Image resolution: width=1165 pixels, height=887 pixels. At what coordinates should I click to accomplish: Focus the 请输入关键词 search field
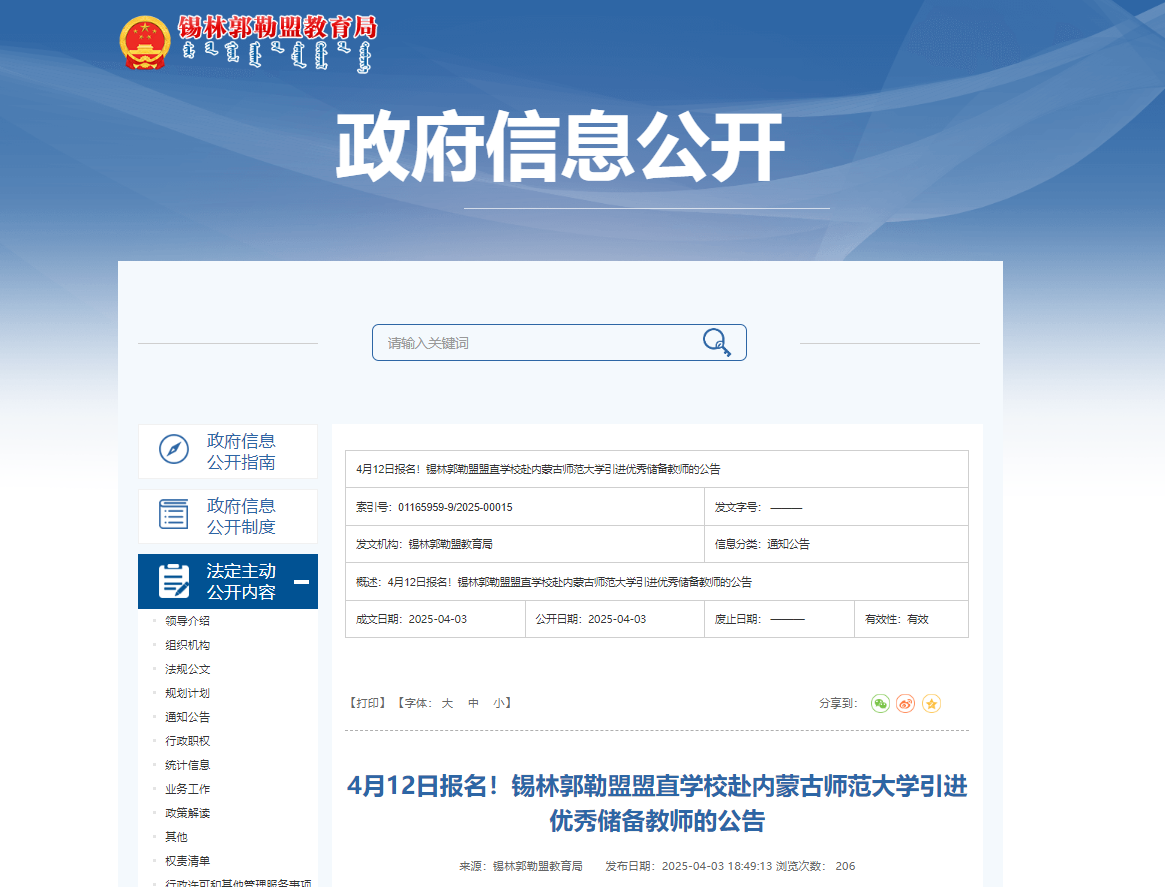pyautogui.click(x=559, y=342)
